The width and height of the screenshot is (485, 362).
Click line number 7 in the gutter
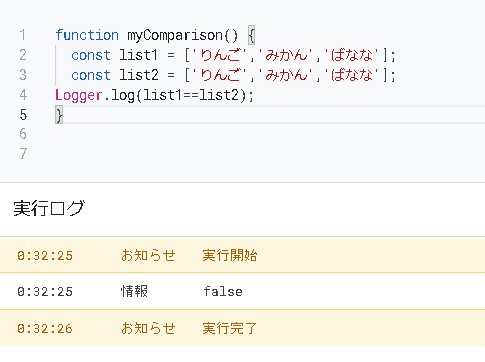tap(23, 154)
